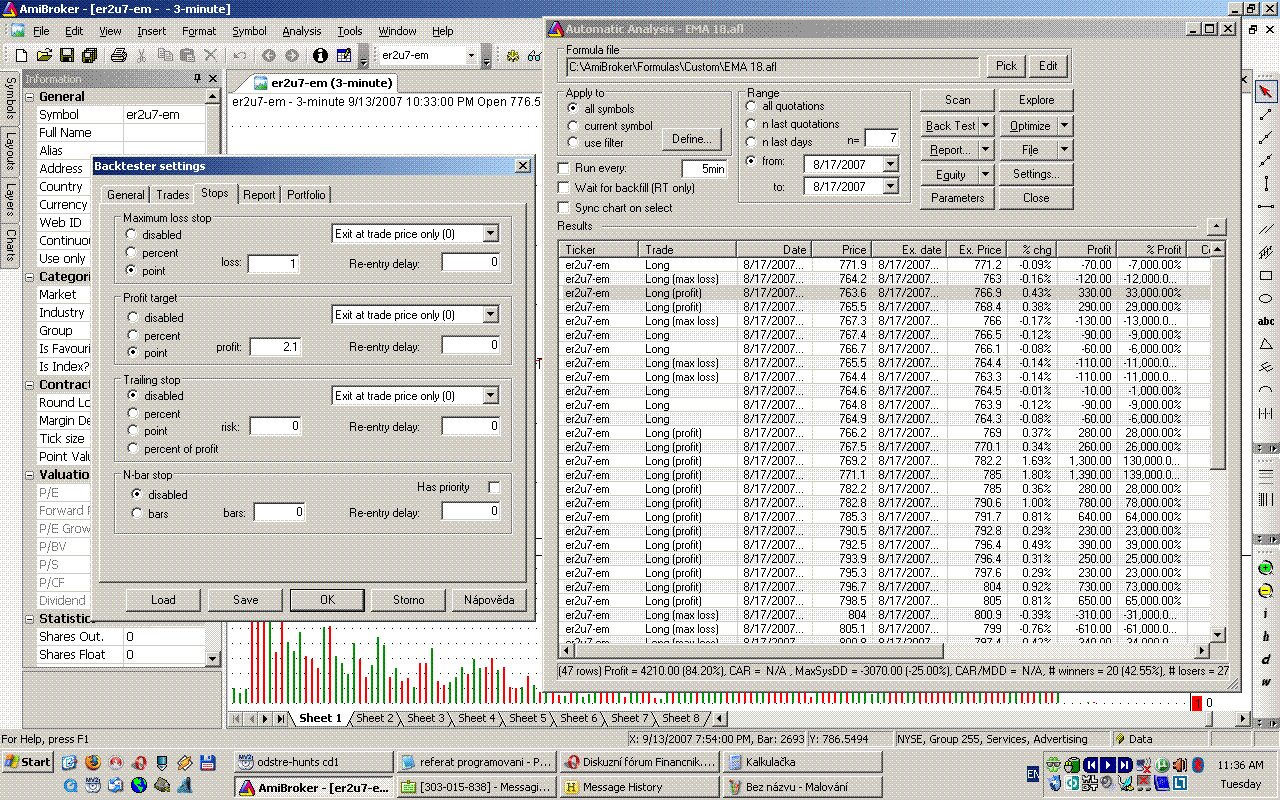Open the Range from date dropdown
Image resolution: width=1280 pixels, height=800 pixels.
point(890,164)
